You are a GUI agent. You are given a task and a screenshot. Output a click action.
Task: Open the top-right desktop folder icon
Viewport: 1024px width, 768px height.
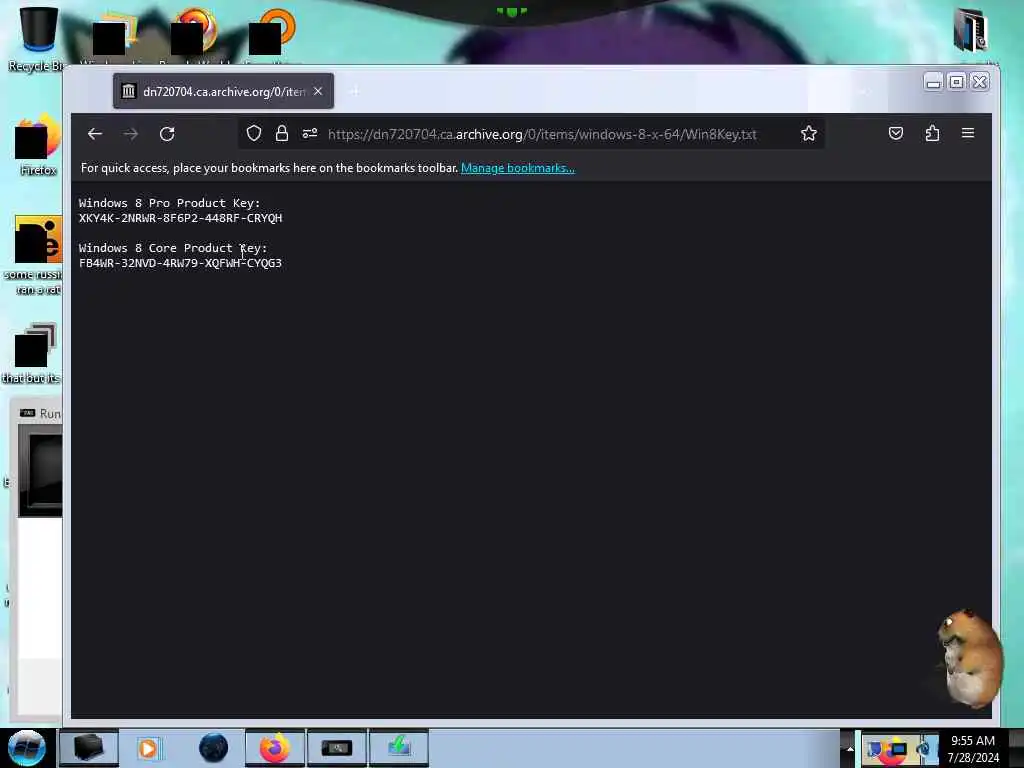970,31
